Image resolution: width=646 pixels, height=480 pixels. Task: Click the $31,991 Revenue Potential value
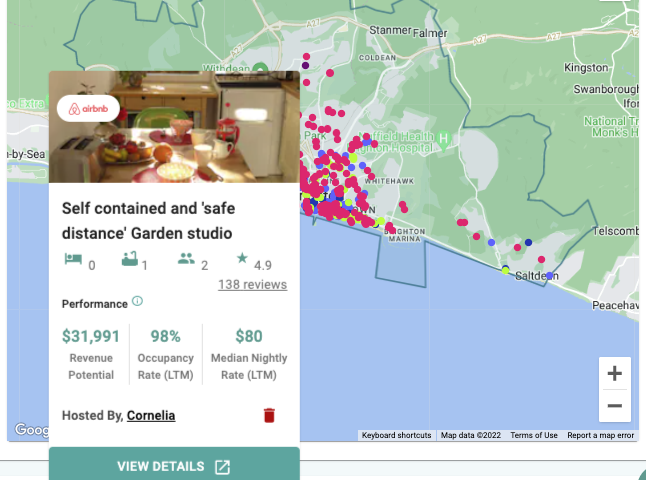click(x=91, y=336)
